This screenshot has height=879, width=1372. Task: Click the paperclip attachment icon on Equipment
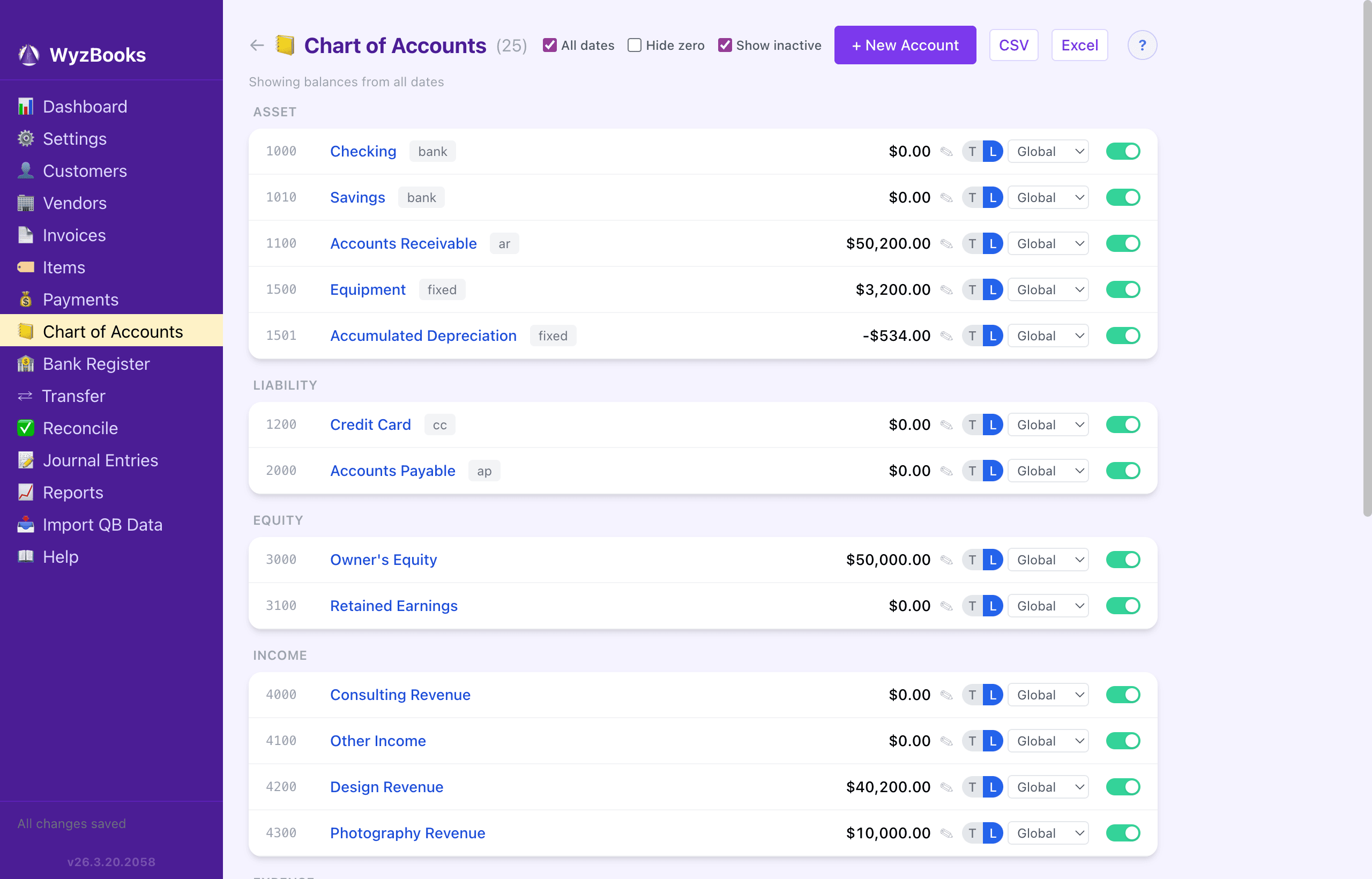point(947,289)
